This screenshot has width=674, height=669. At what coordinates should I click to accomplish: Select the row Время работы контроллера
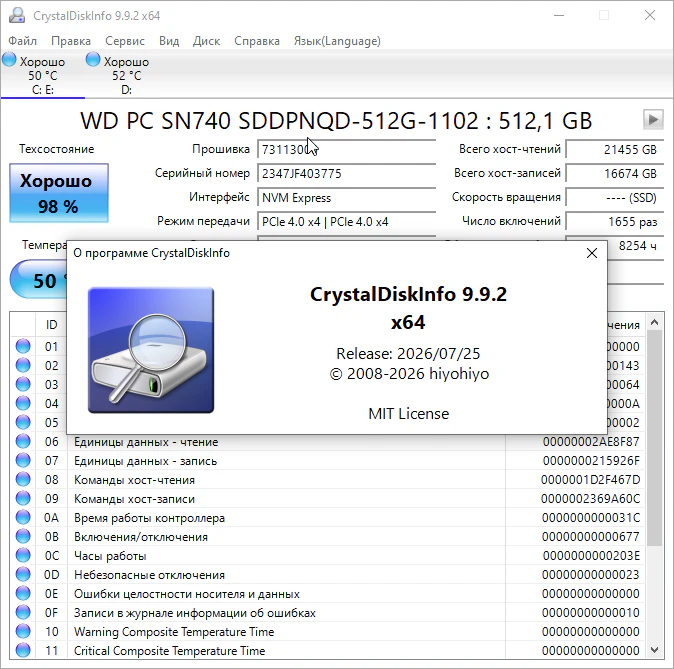328,518
